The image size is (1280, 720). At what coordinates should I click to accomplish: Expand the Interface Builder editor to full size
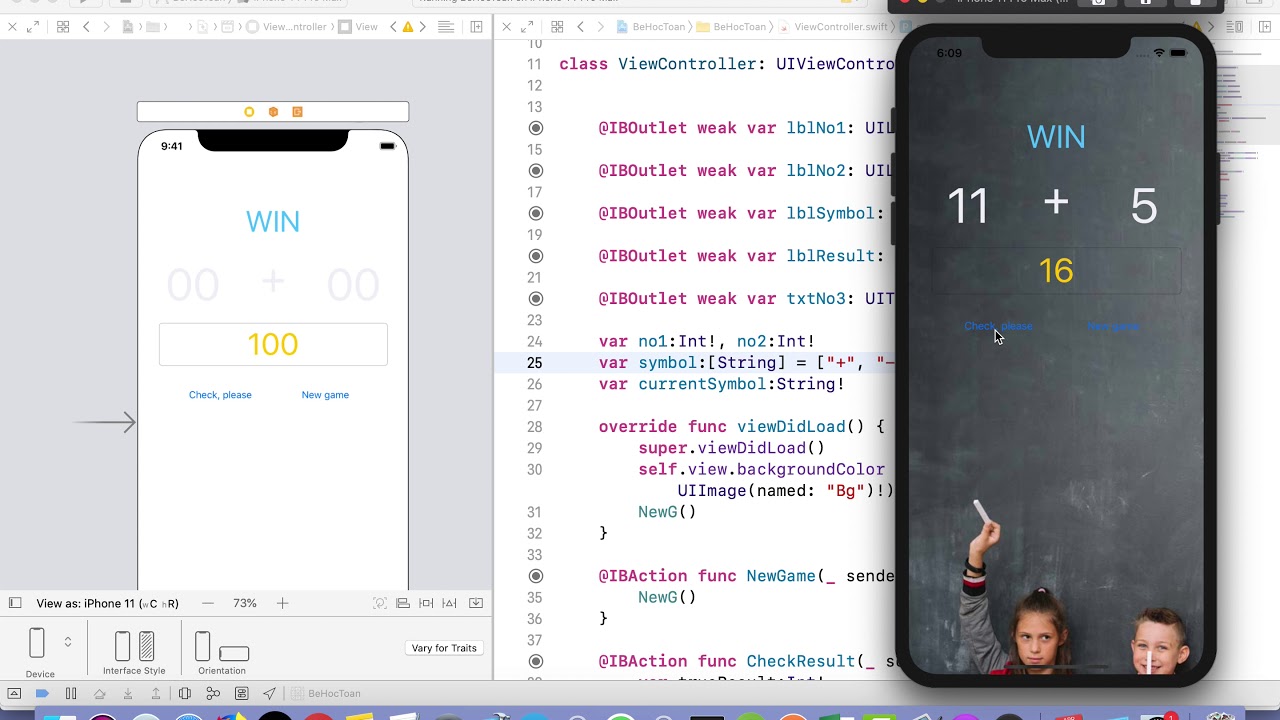tap(33, 27)
